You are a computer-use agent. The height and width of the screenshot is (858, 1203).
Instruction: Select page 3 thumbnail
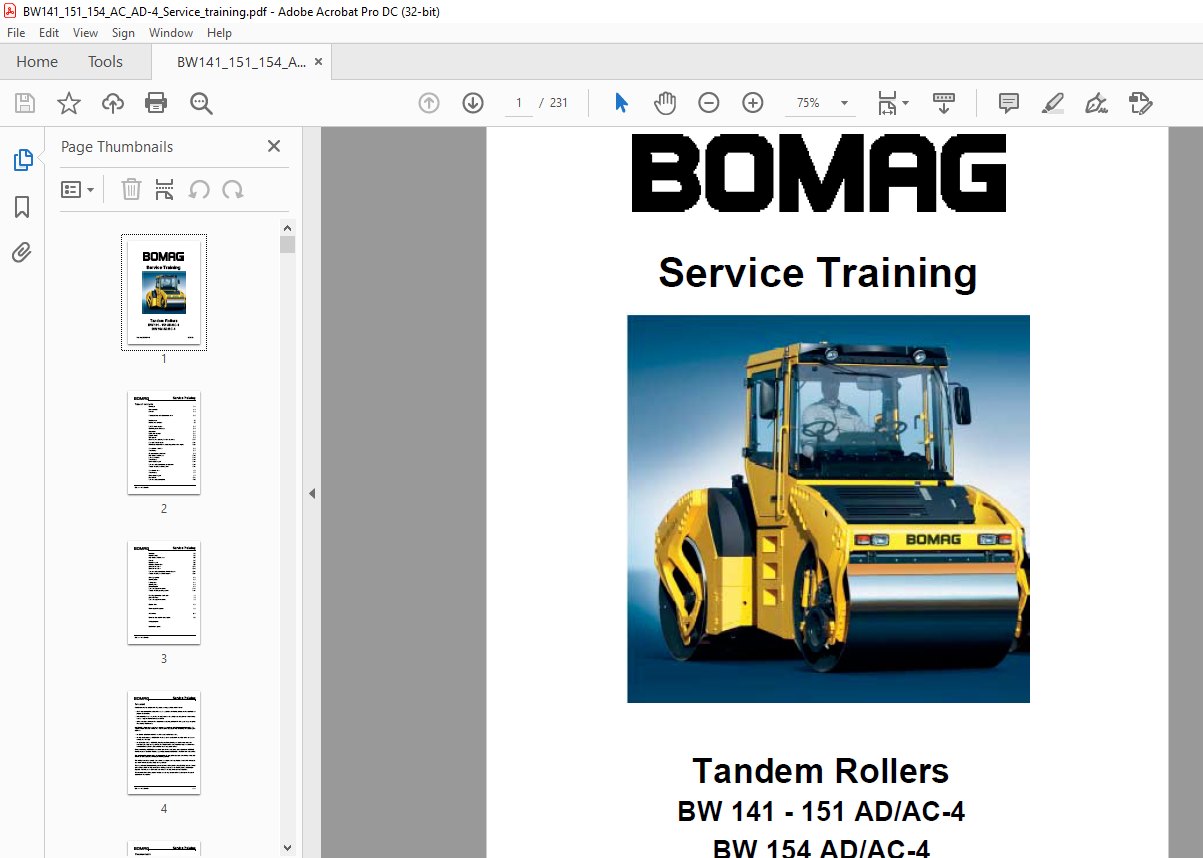click(x=164, y=592)
